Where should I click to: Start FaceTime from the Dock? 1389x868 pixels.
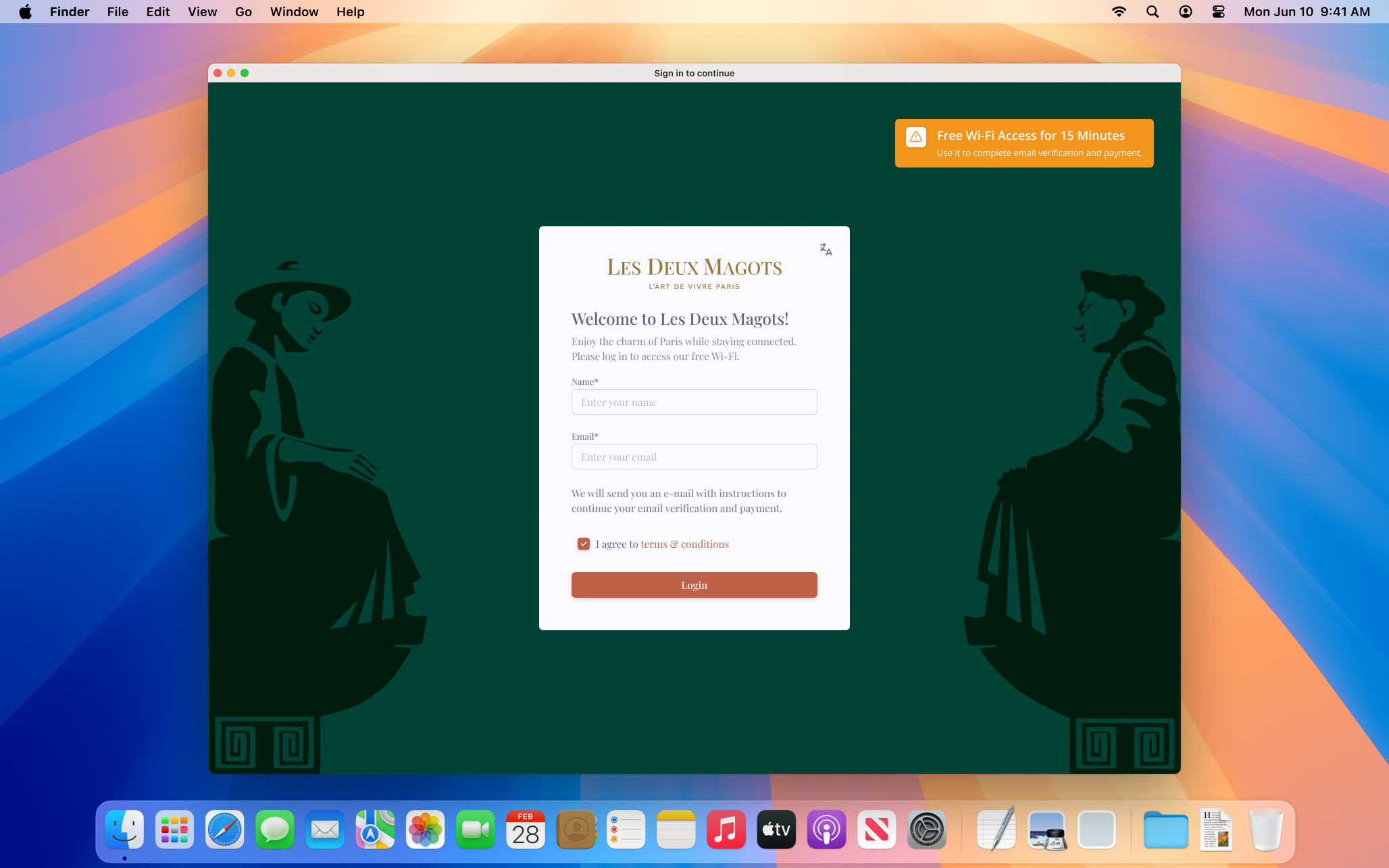(x=476, y=829)
